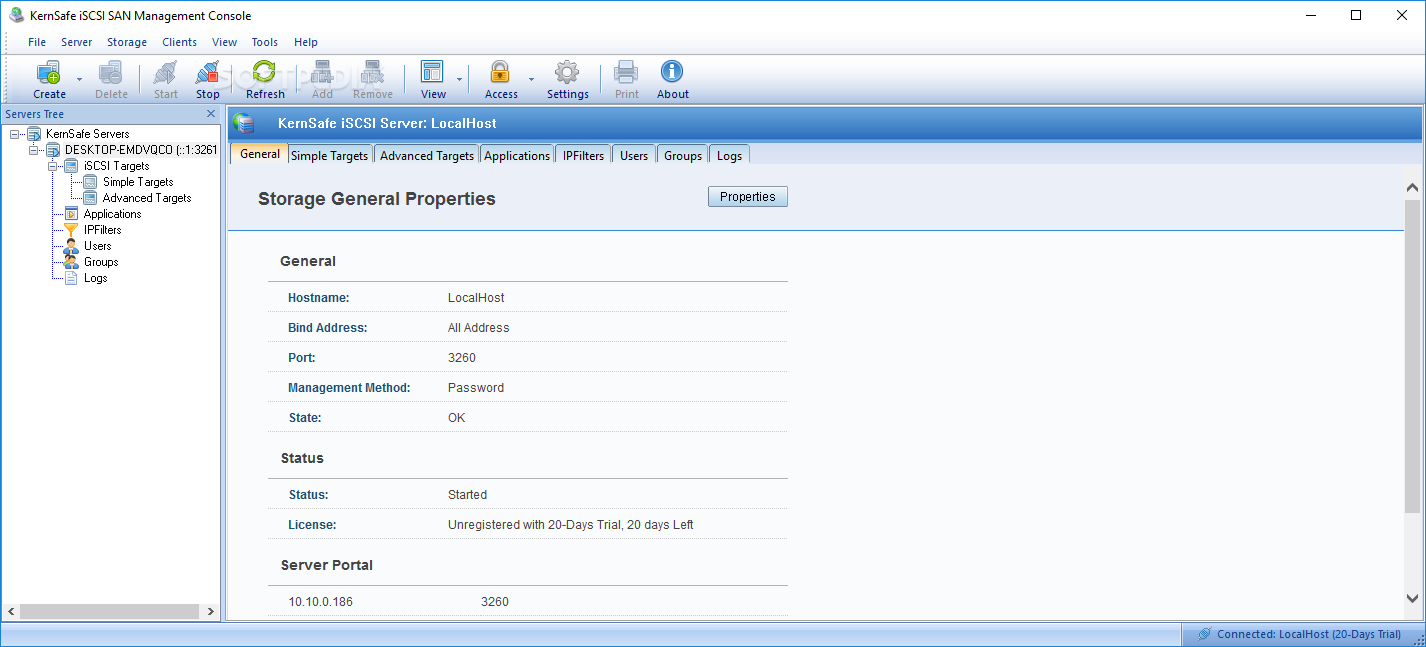Switch to the IPFilters tab
This screenshot has height=647, width=1426.
583,155
